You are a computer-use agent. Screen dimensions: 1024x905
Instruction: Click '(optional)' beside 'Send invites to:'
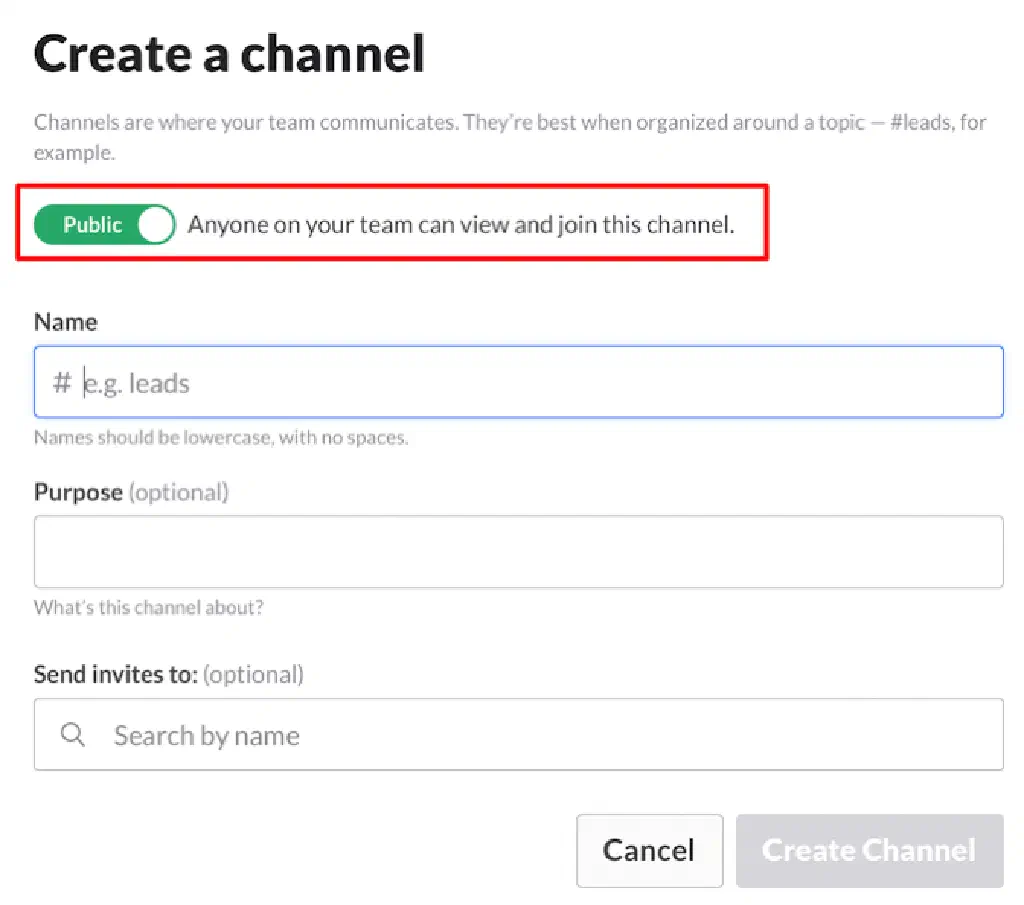(253, 674)
